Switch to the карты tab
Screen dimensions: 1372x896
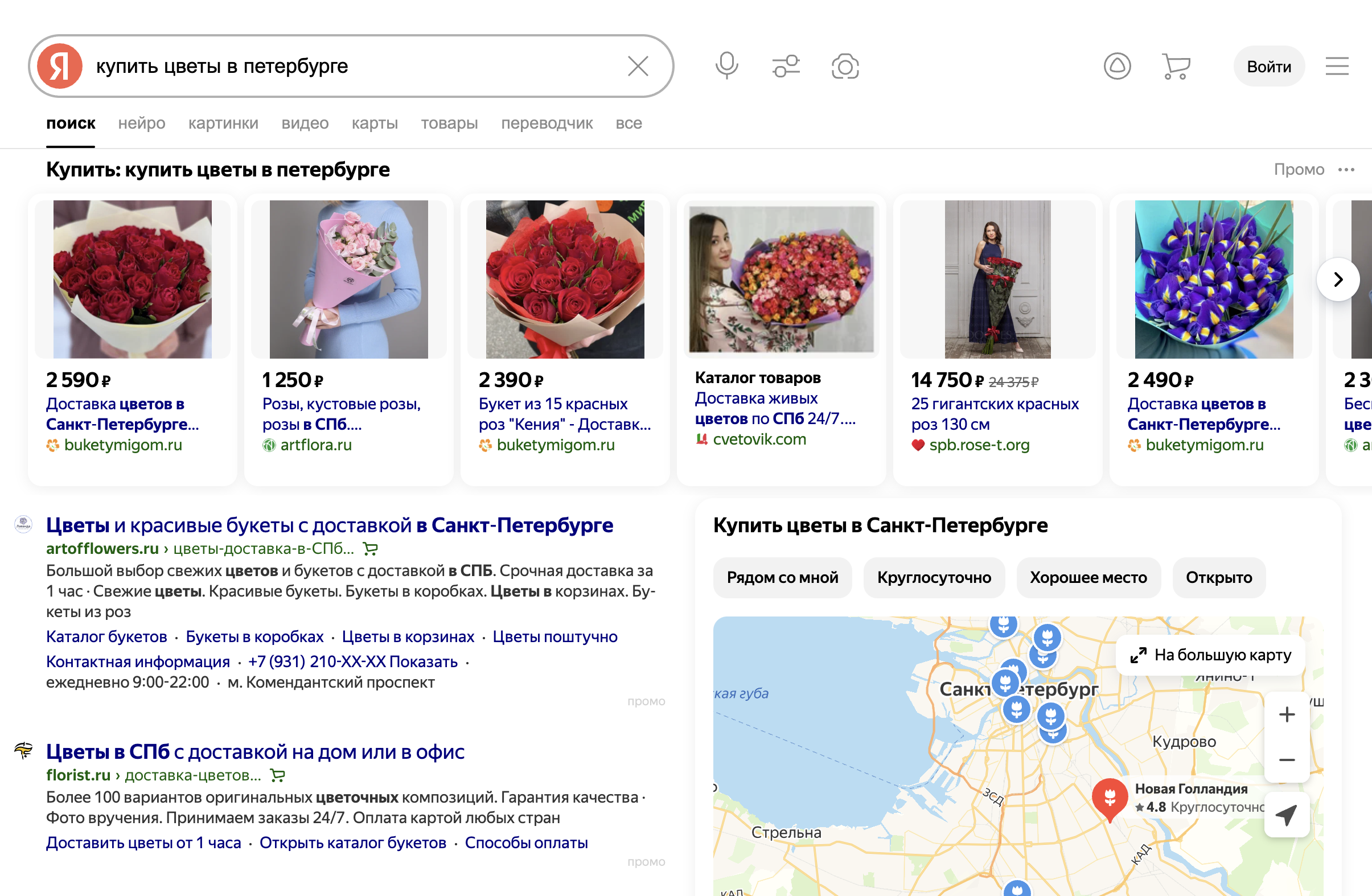click(375, 124)
